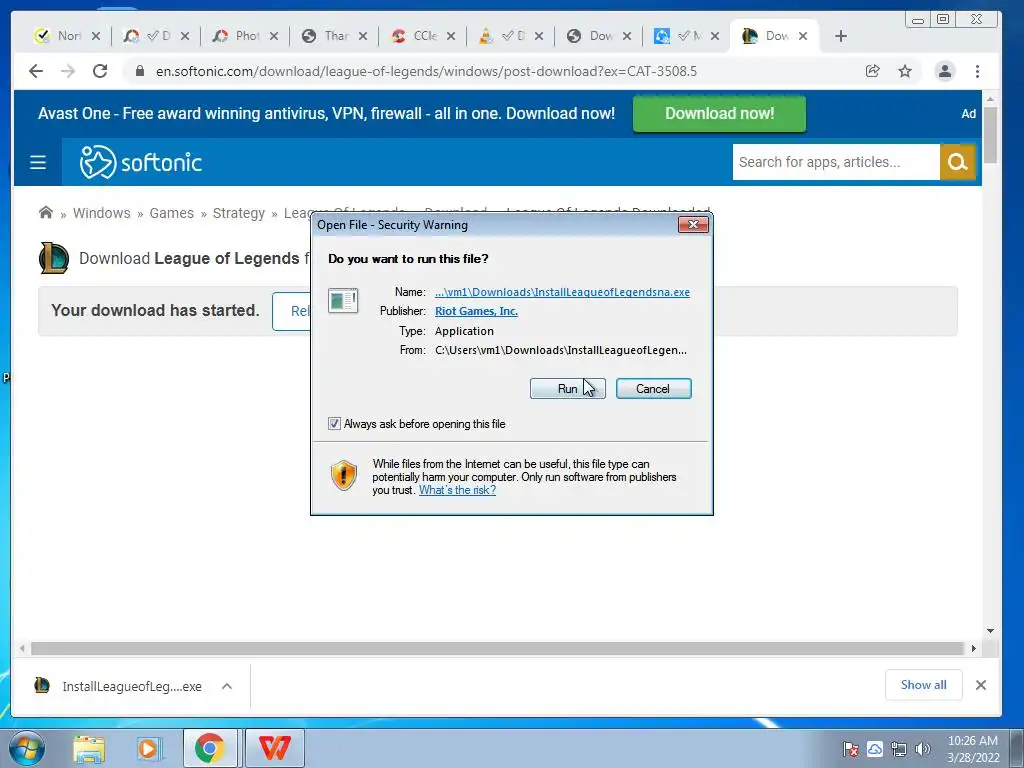Close the security warning dialog
Viewport: 1024px width, 768px height.
tap(693, 225)
